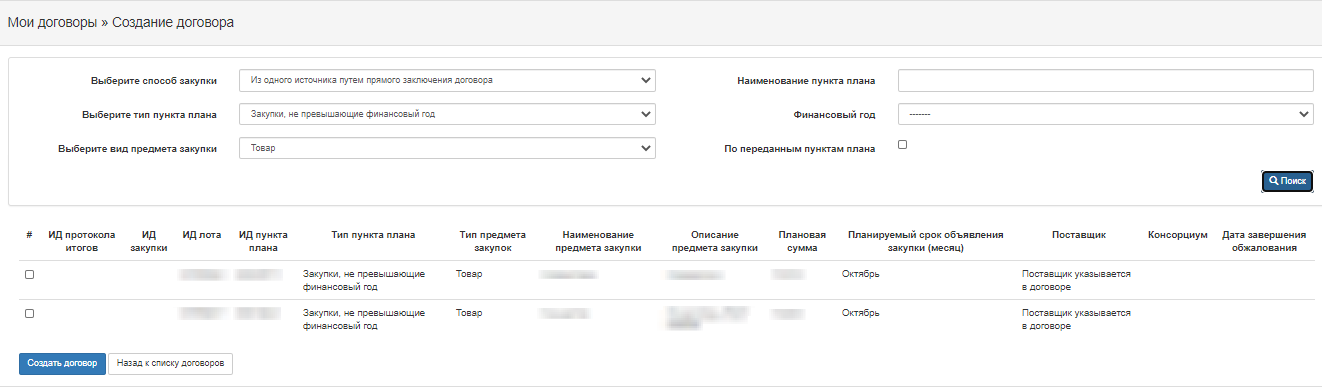Click the ИД протокола итогов column header

click(x=82, y=241)
